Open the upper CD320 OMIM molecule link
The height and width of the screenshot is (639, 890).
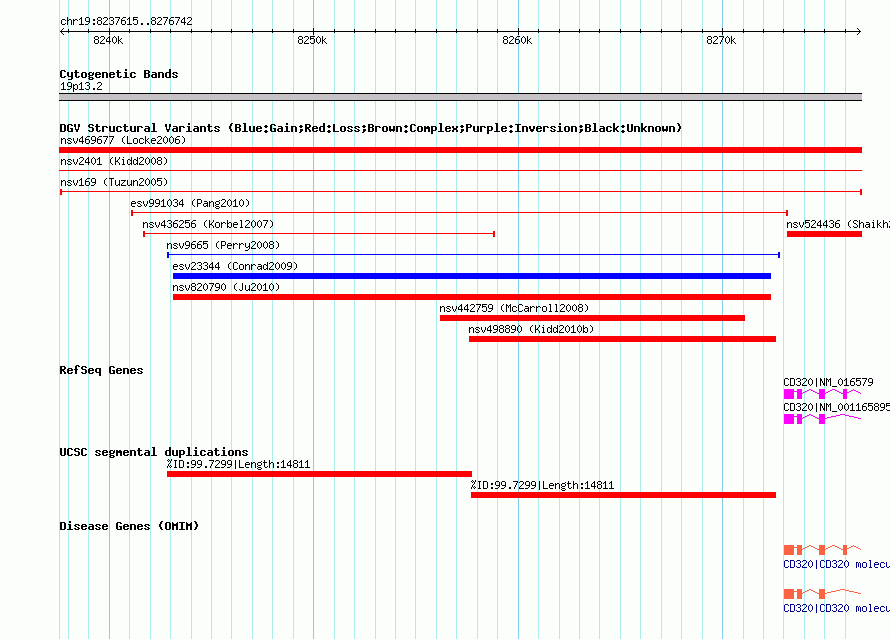(836, 564)
